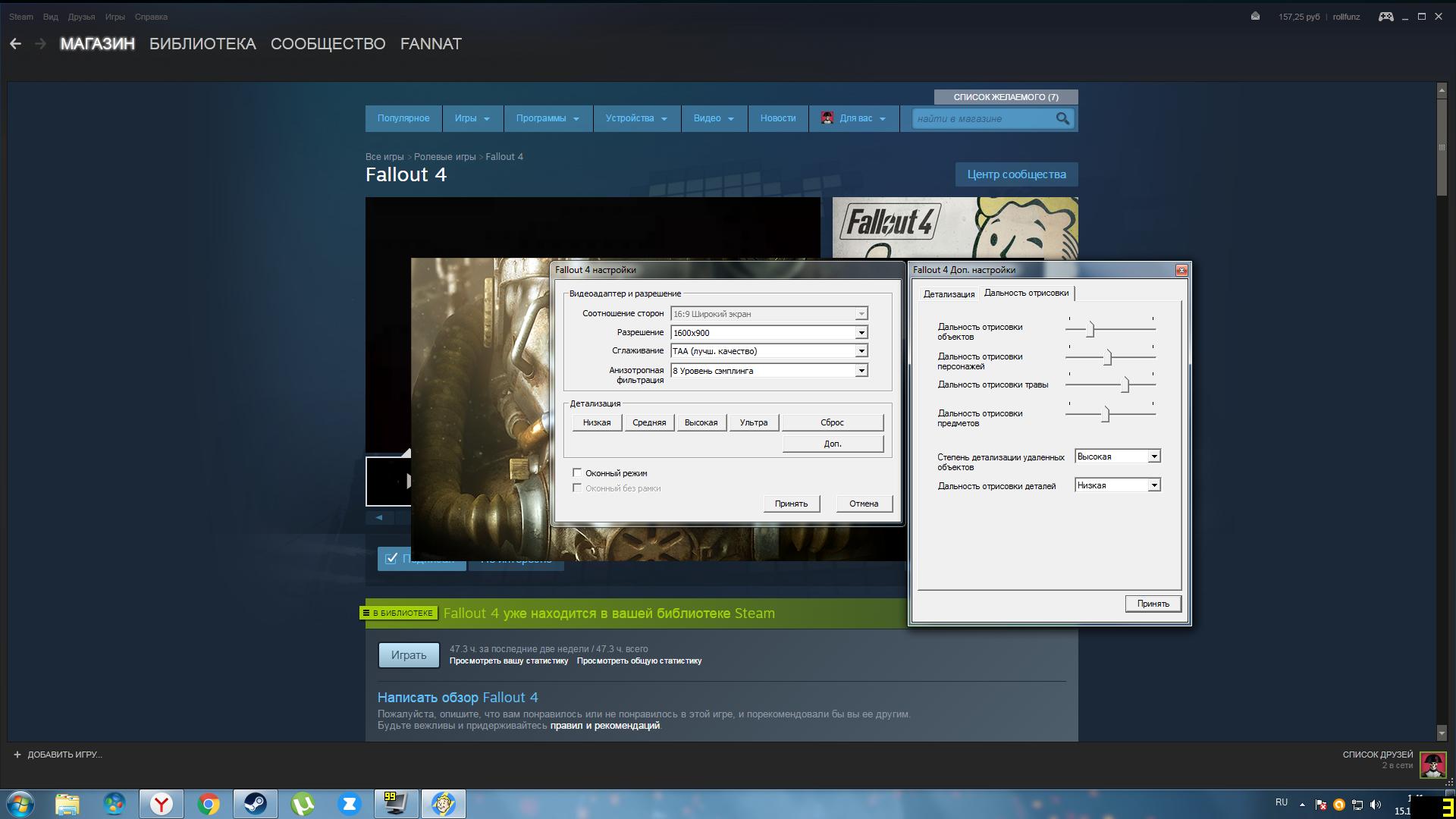Click the store search magnifier icon

point(1062,118)
